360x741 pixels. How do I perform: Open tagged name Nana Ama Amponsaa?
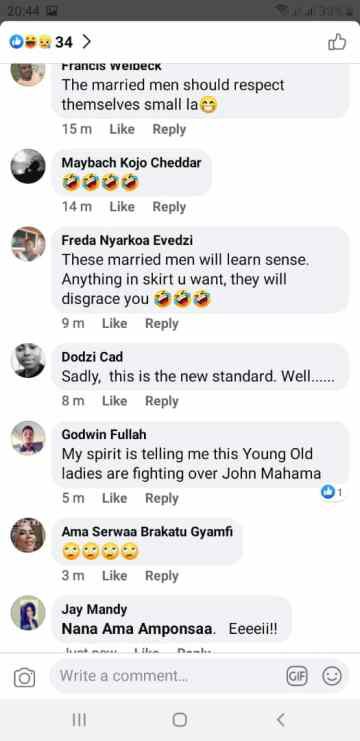[x=139, y=629]
